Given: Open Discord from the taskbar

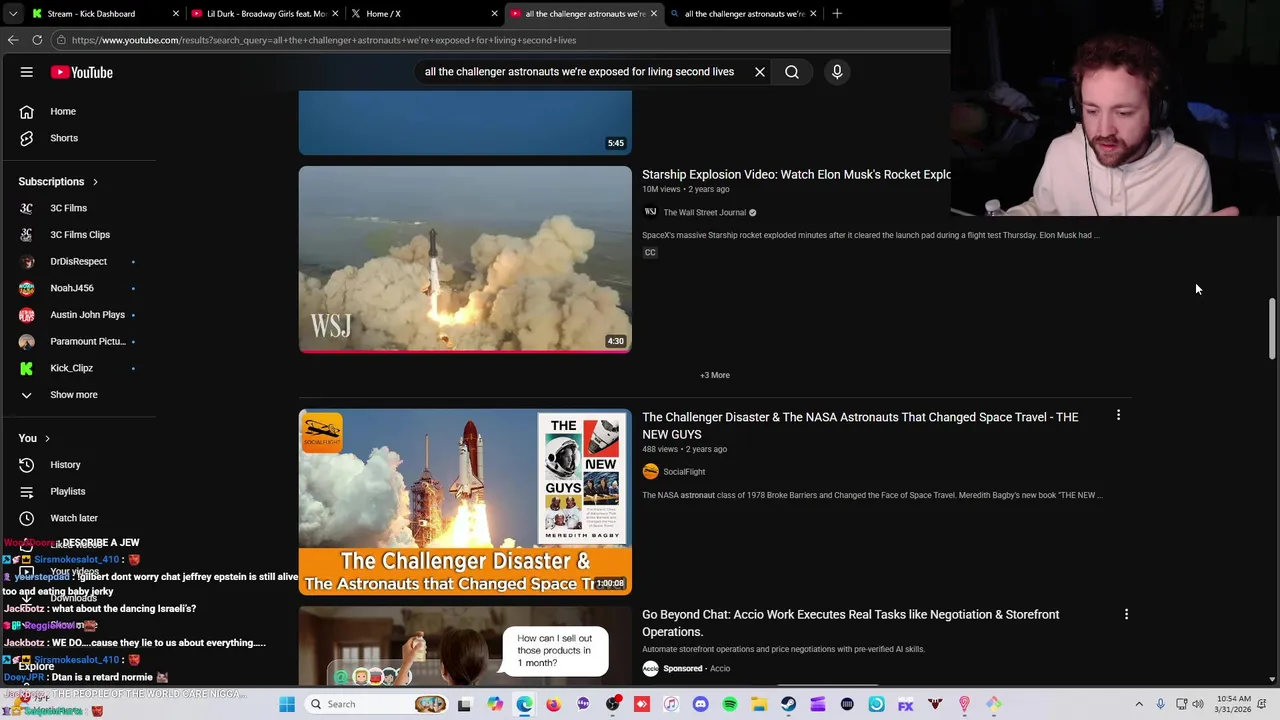Looking at the screenshot, I should click(x=700, y=704).
